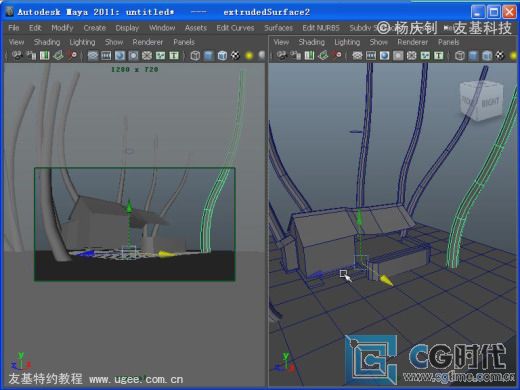Click Bookmarks icon in left panel toolbar
The image size is (520, 390).
[45, 55]
